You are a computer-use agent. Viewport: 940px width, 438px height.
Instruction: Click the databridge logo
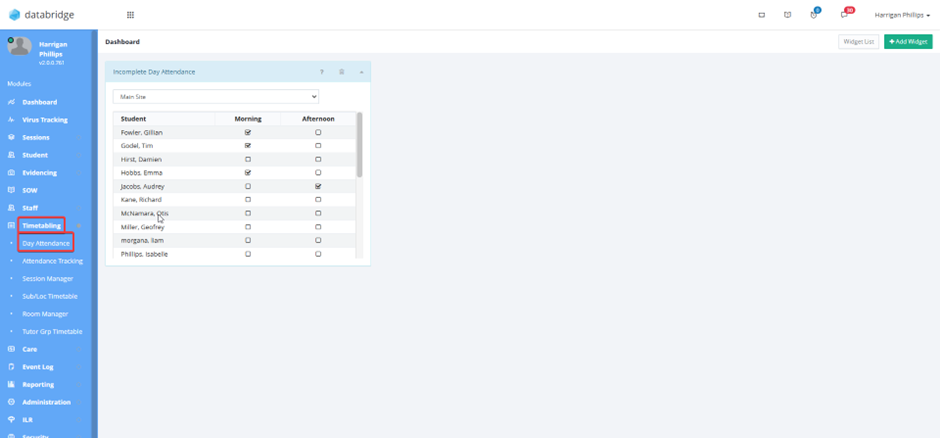(x=41, y=15)
